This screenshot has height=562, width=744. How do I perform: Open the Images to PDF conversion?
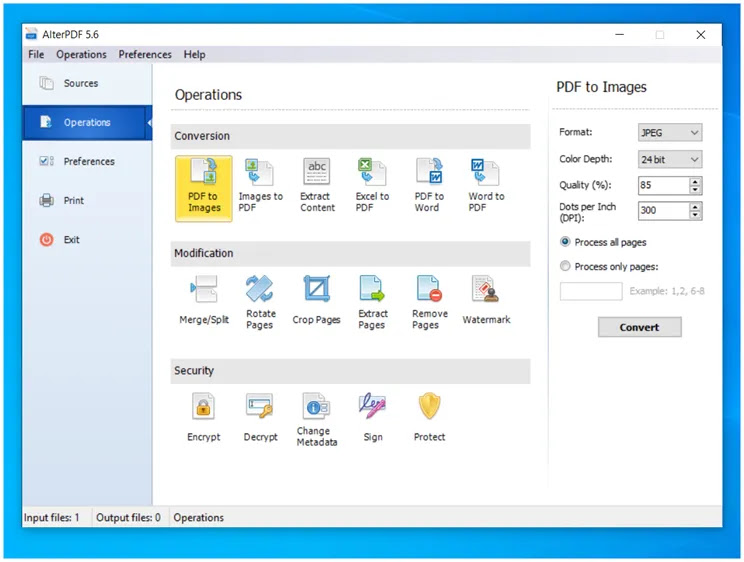pos(260,186)
